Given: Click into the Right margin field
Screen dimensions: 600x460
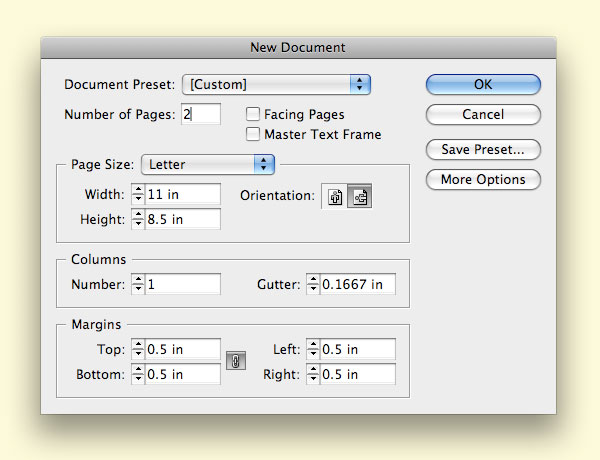Looking at the screenshot, I should (357, 374).
